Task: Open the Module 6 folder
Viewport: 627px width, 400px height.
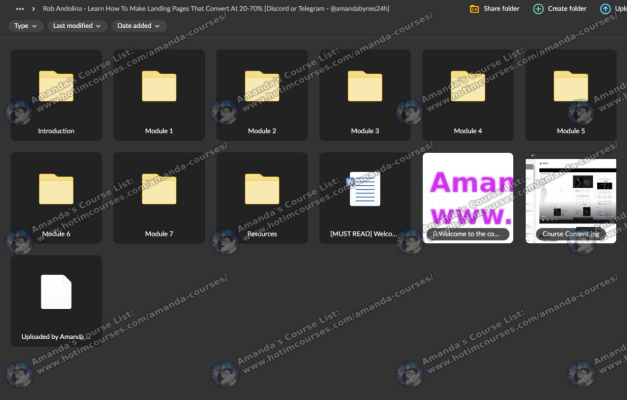Action: coord(56,198)
